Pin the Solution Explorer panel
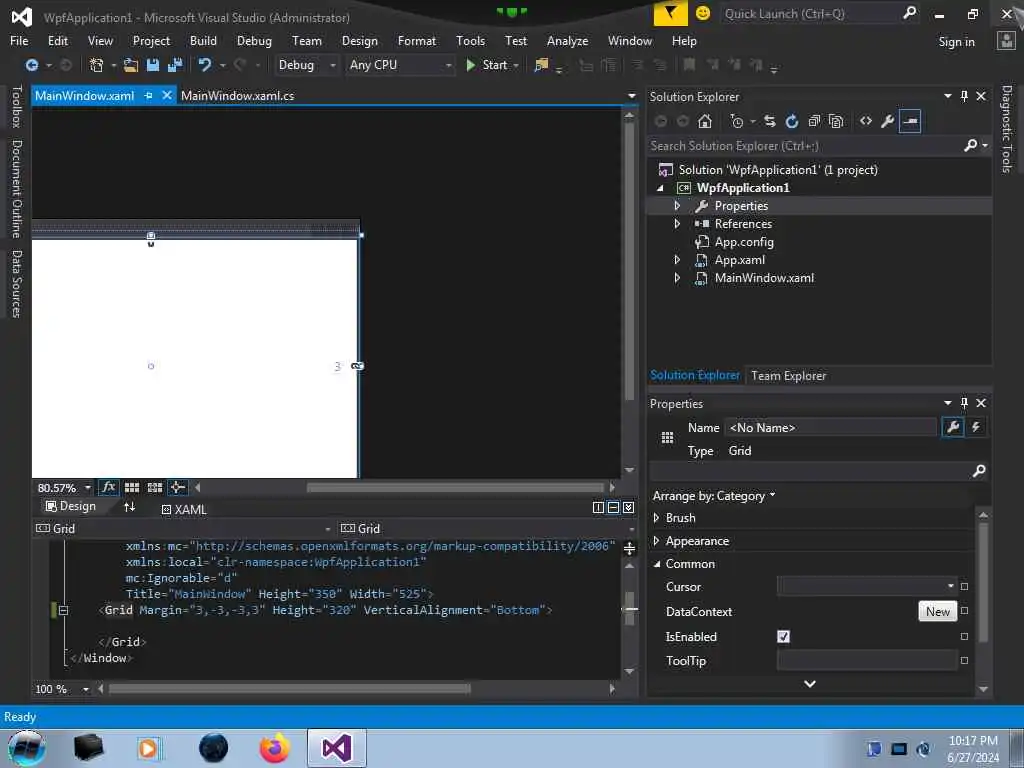Viewport: 1024px width, 768px height. 965,96
